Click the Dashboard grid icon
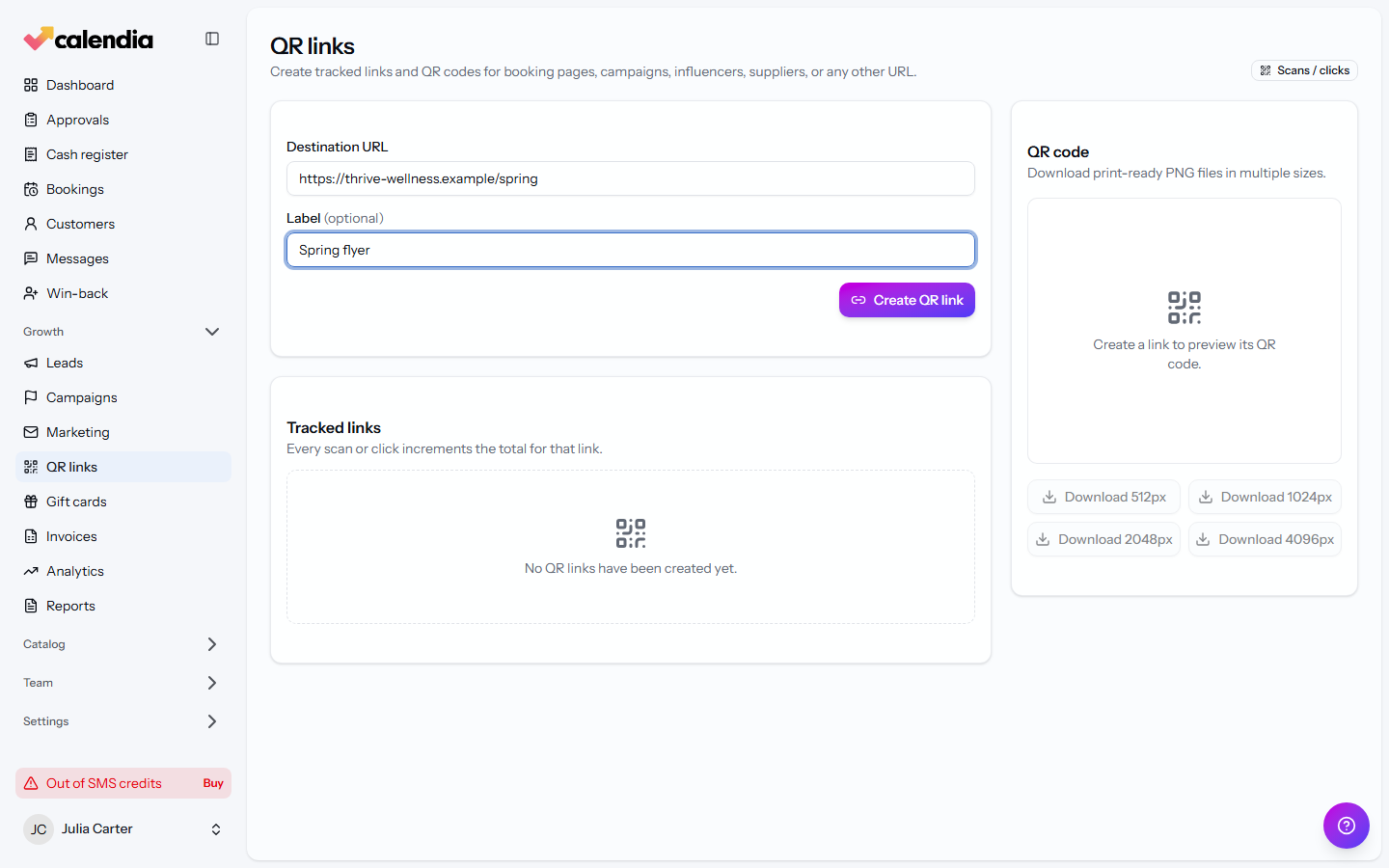Screen dimensions: 1389x868 click(x=31, y=85)
